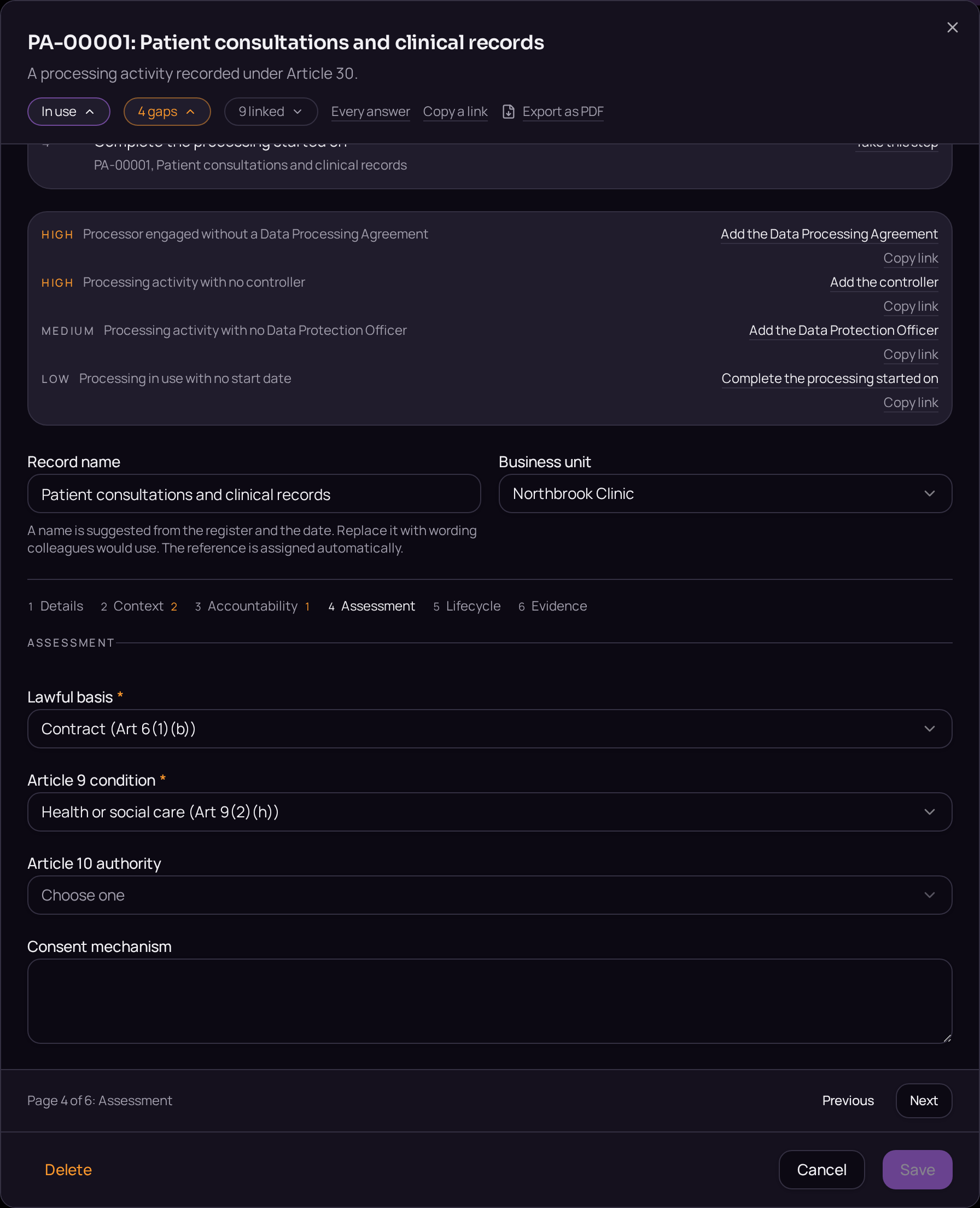Switch to the Lifecycle tab
Image resolution: width=980 pixels, height=1208 pixels.
pos(467,606)
